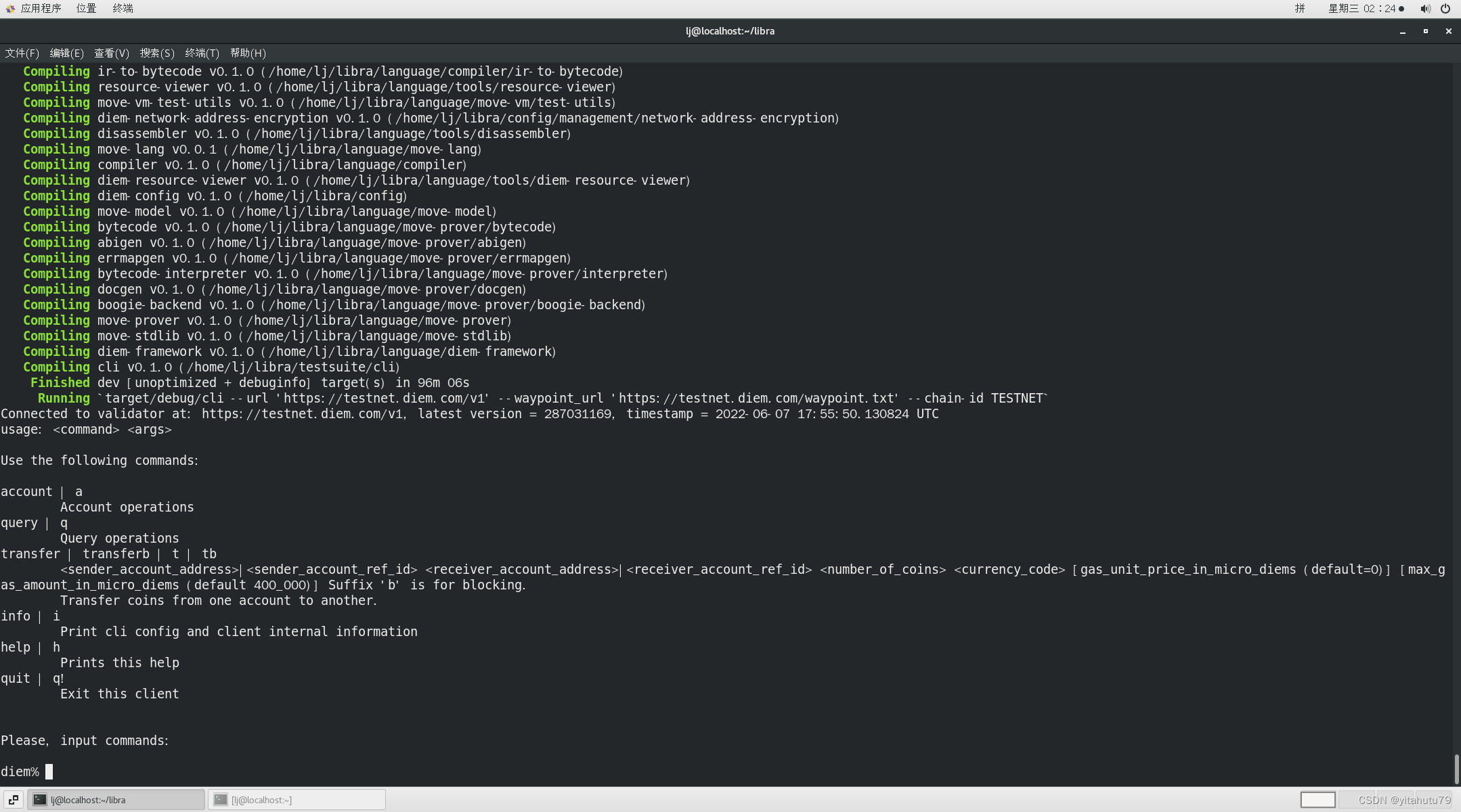Click the 'Compiling diem-framework' line
This screenshot has width=1461, height=812.
290,351
